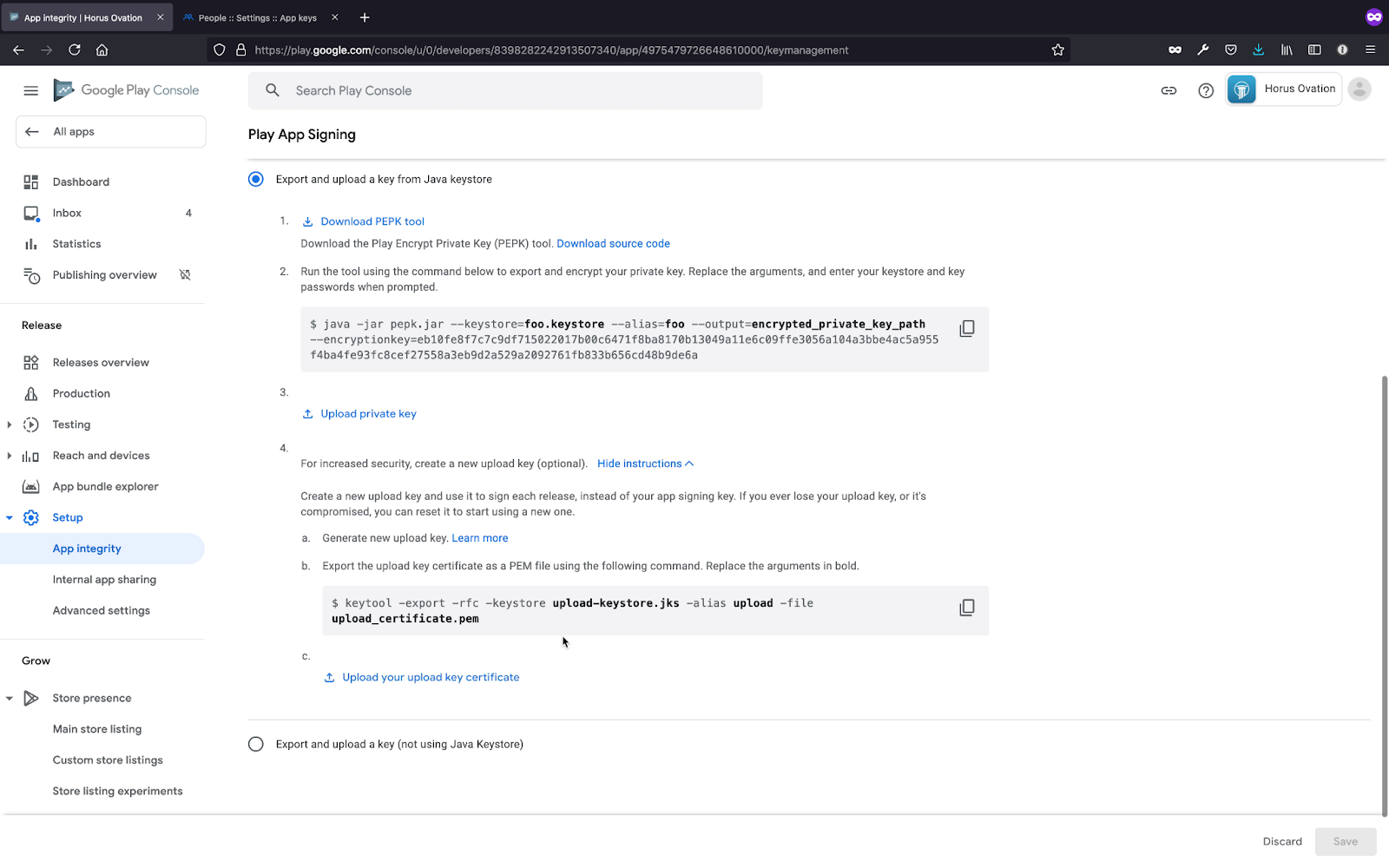Image resolution: width=1389 pixels, height=868 pixels.
Task: Copy the page link via link icon
Action: [1168, 90]
